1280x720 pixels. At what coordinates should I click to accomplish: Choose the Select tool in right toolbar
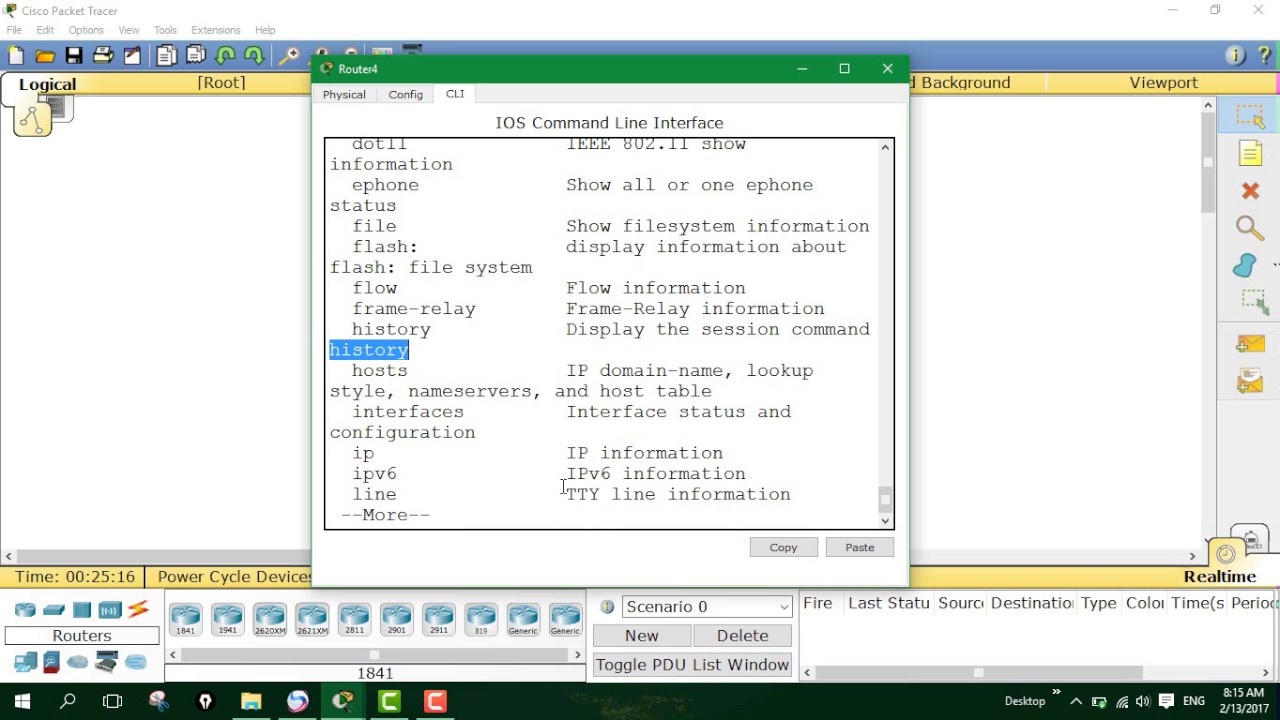(1251, 116)
